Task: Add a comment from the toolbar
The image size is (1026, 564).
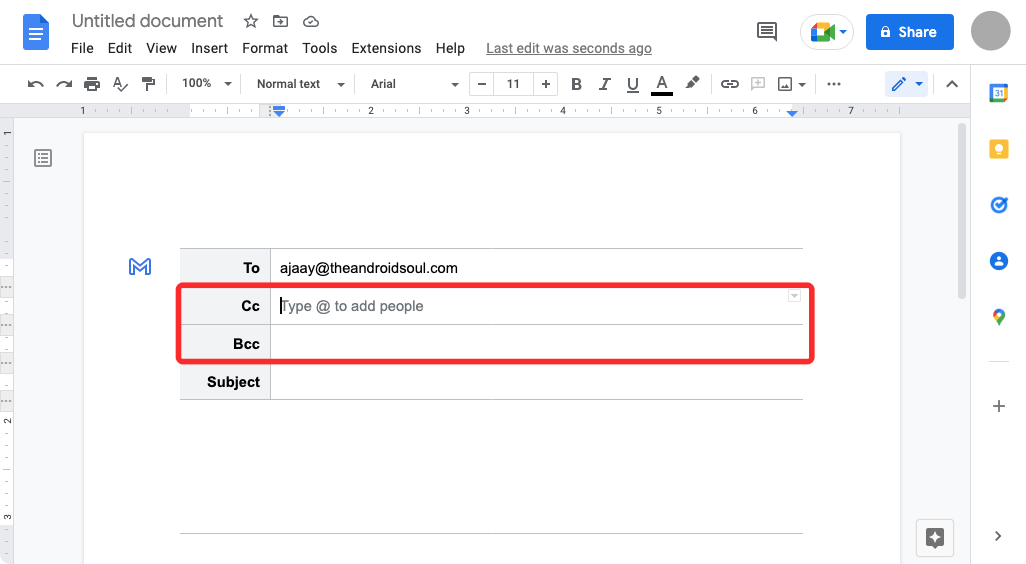Action: (x=758, y=84)
